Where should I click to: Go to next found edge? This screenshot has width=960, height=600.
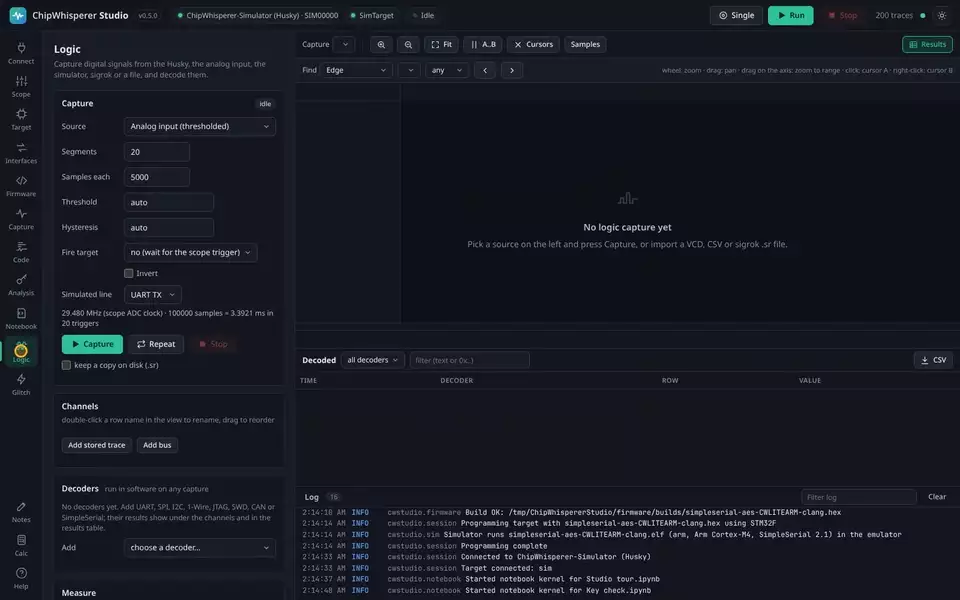pos(512,70)
